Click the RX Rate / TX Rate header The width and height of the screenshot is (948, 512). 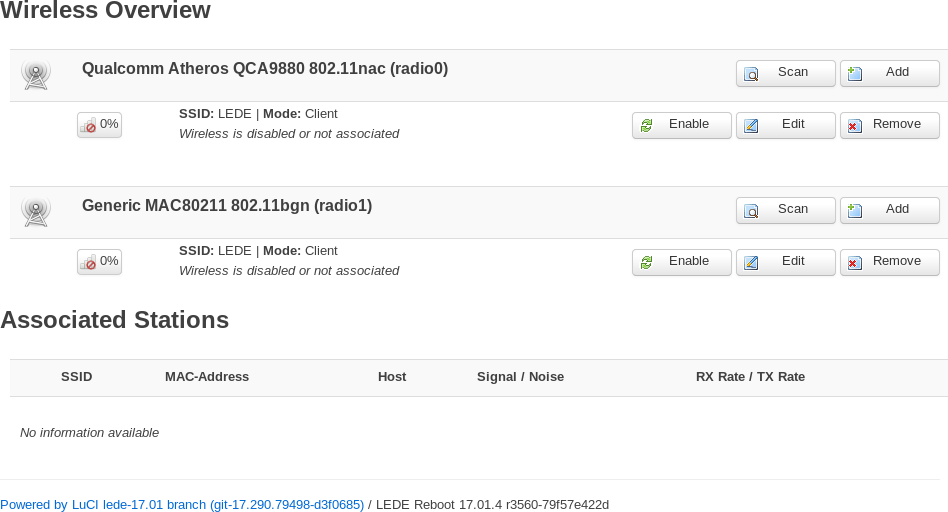pos(750,377)
